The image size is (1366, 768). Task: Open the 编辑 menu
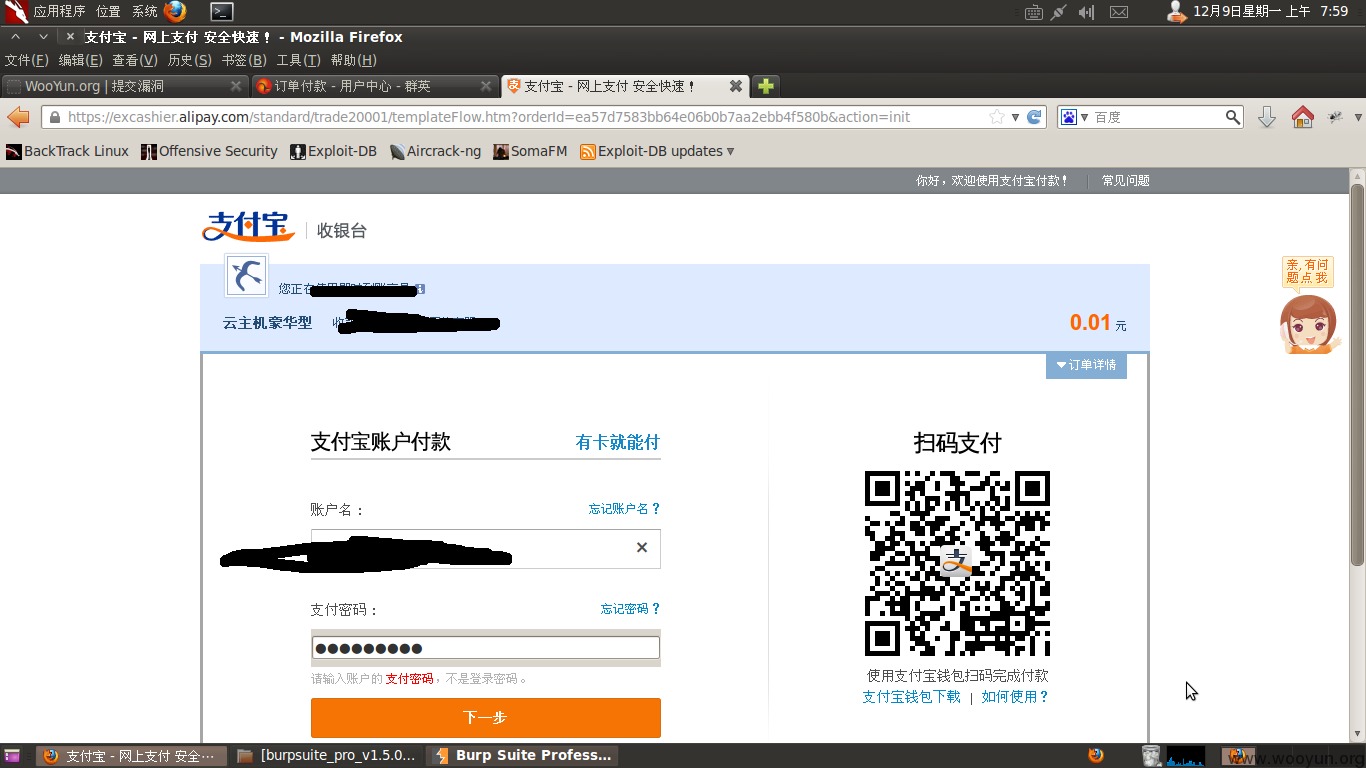coord(80,60)
